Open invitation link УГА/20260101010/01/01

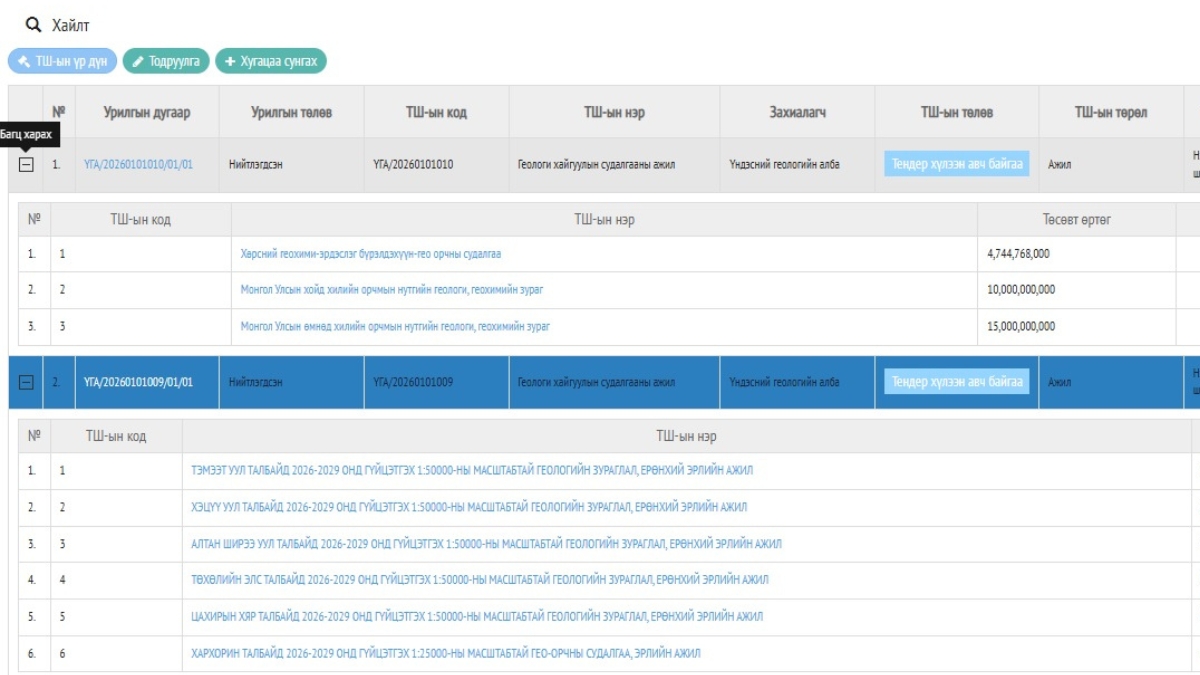pyautogui.click(x=138, y=165)
